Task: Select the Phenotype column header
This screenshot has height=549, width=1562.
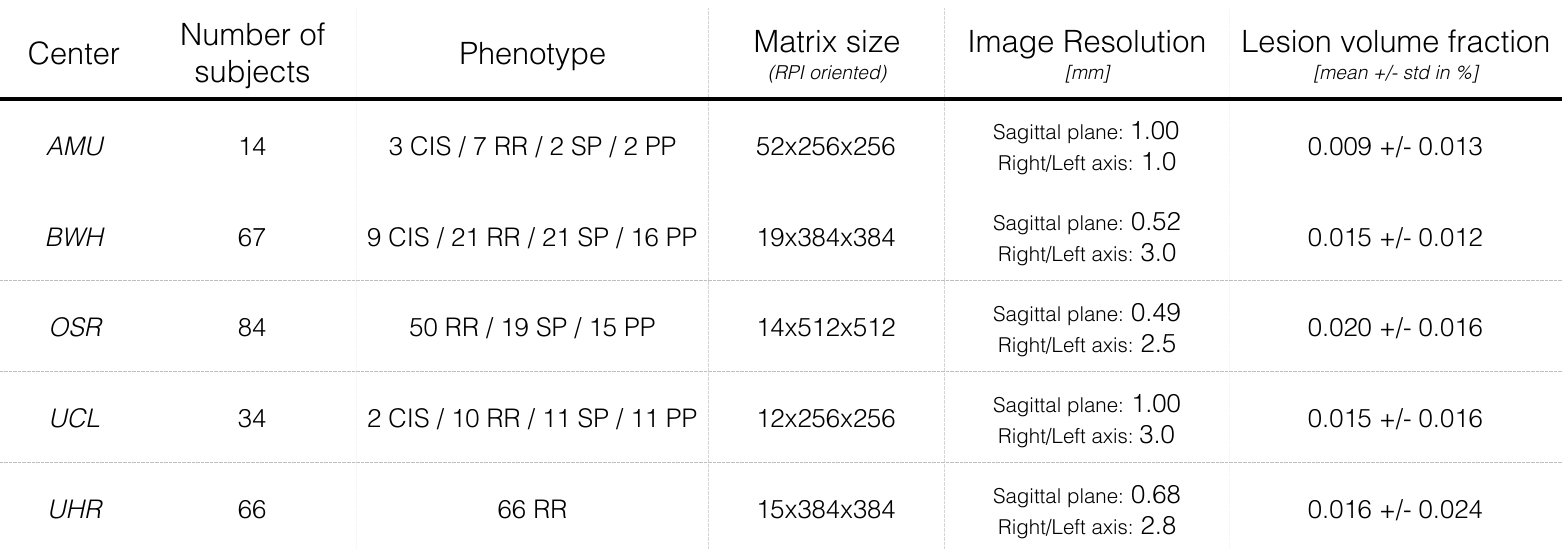Action: [532, 54]
